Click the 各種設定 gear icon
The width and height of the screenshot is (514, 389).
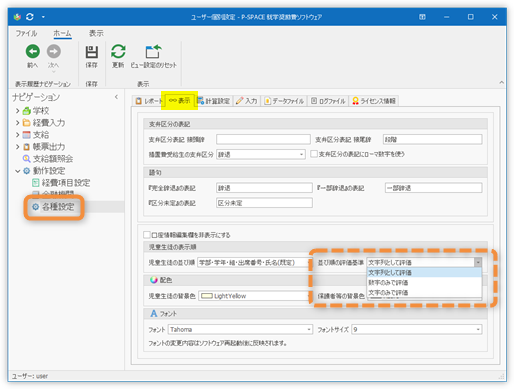(x=36, y=207)
